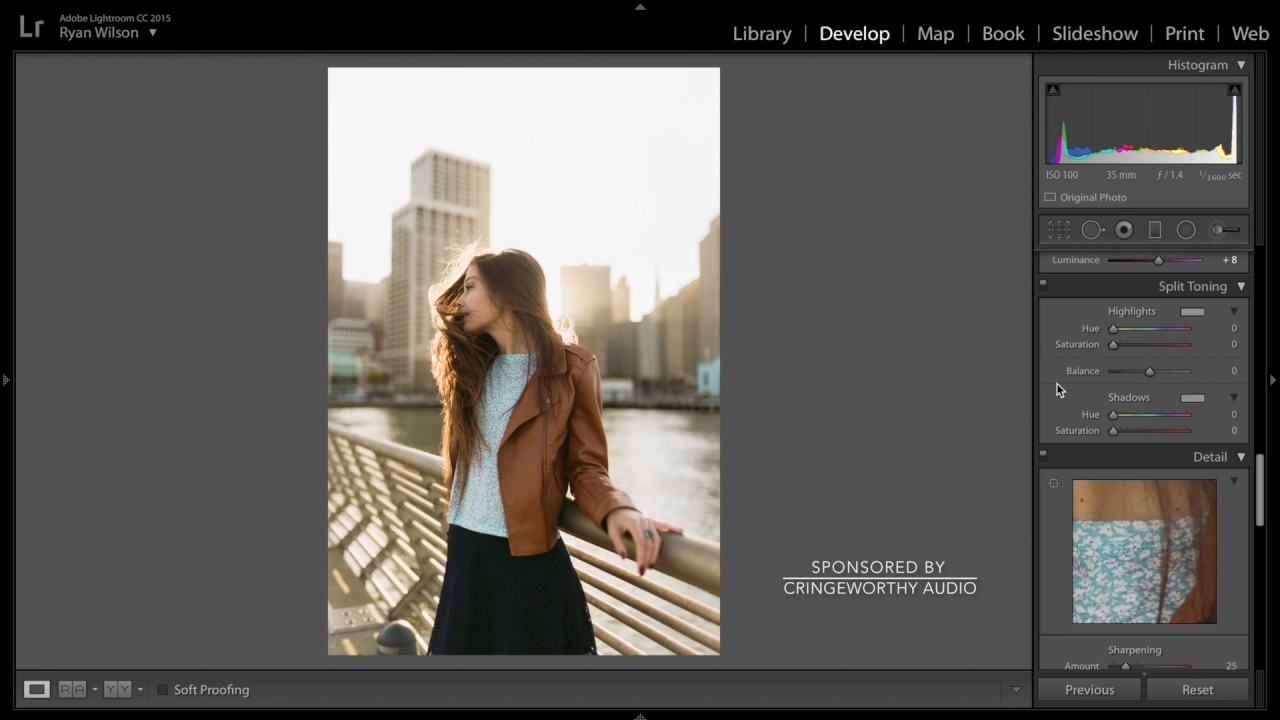The image size is (1280, 720).
Task: Toggle the Detail panel switch
Action: 1043,454
